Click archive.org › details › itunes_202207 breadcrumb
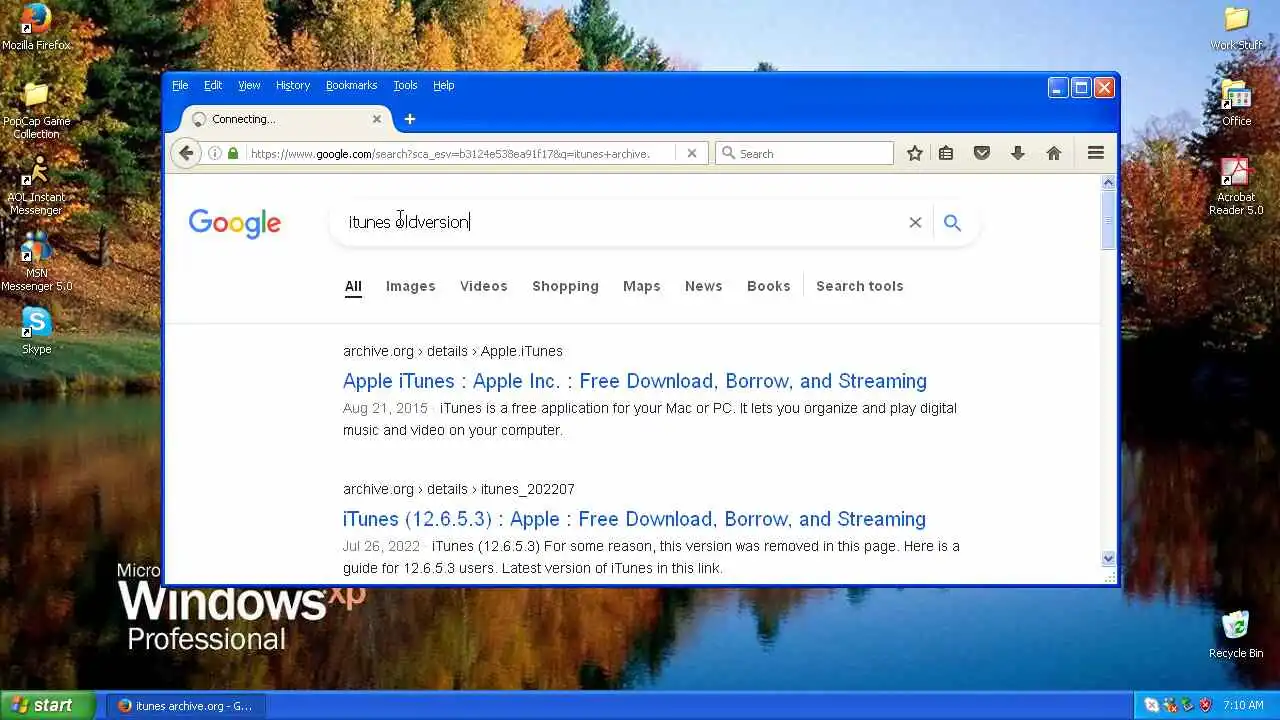 459,489
